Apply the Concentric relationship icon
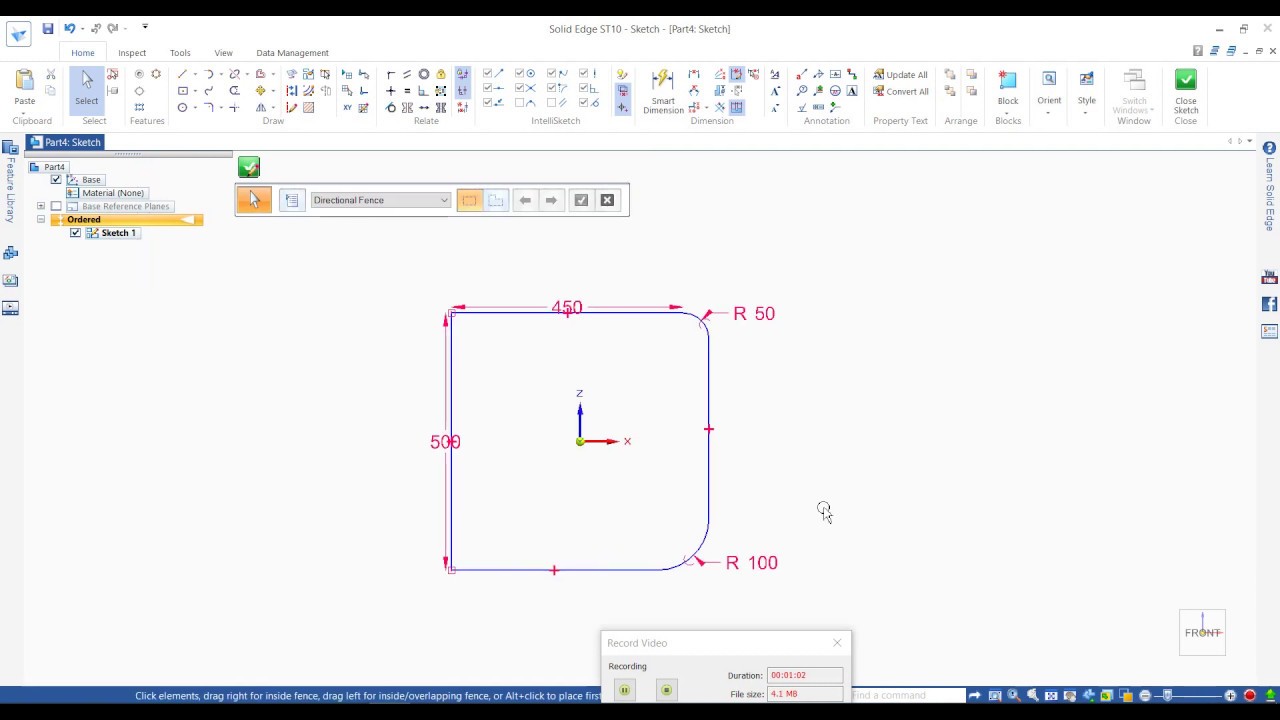Viewport: 1280px width, 720px height. click(x=424, y=74)
